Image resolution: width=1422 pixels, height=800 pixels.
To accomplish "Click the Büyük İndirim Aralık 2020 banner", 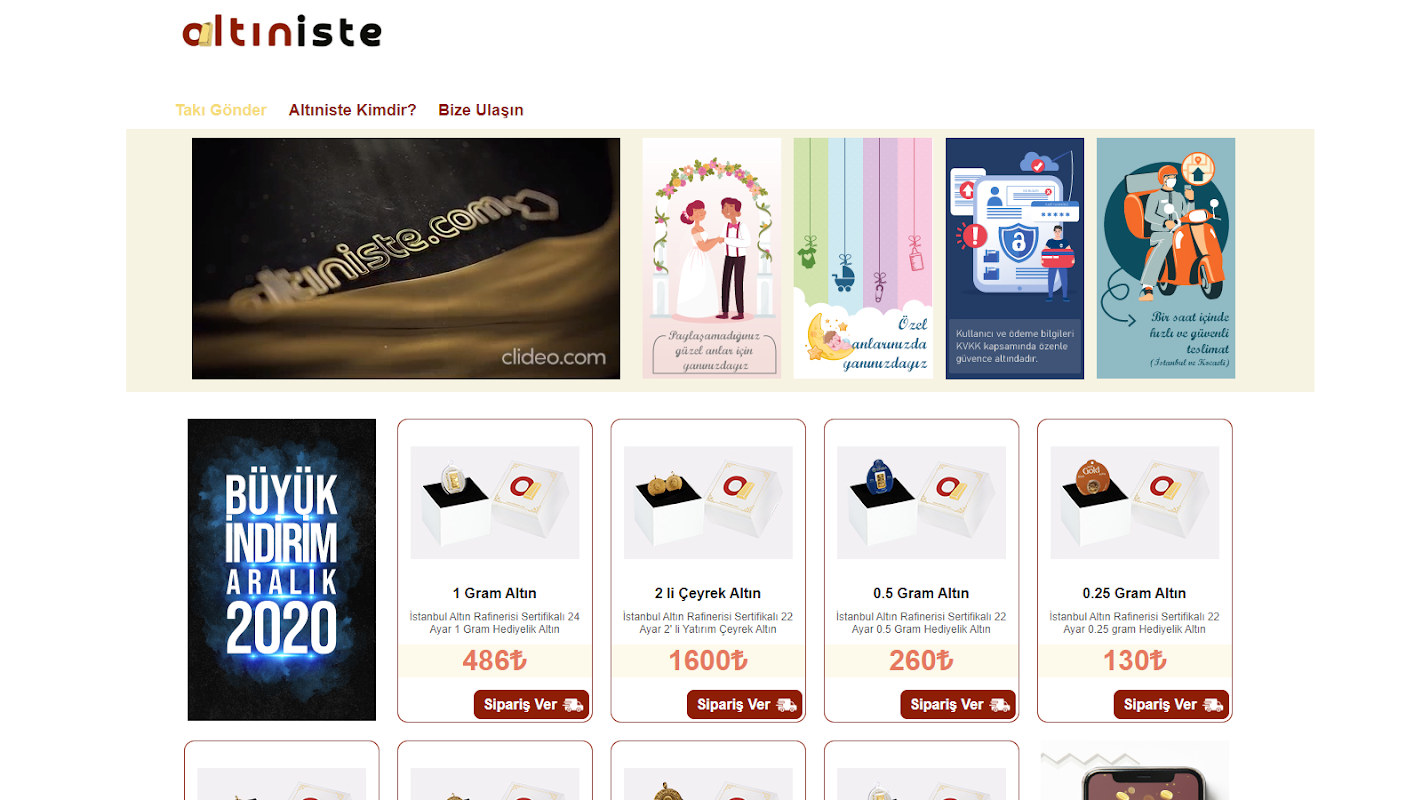I will point(282,570).
